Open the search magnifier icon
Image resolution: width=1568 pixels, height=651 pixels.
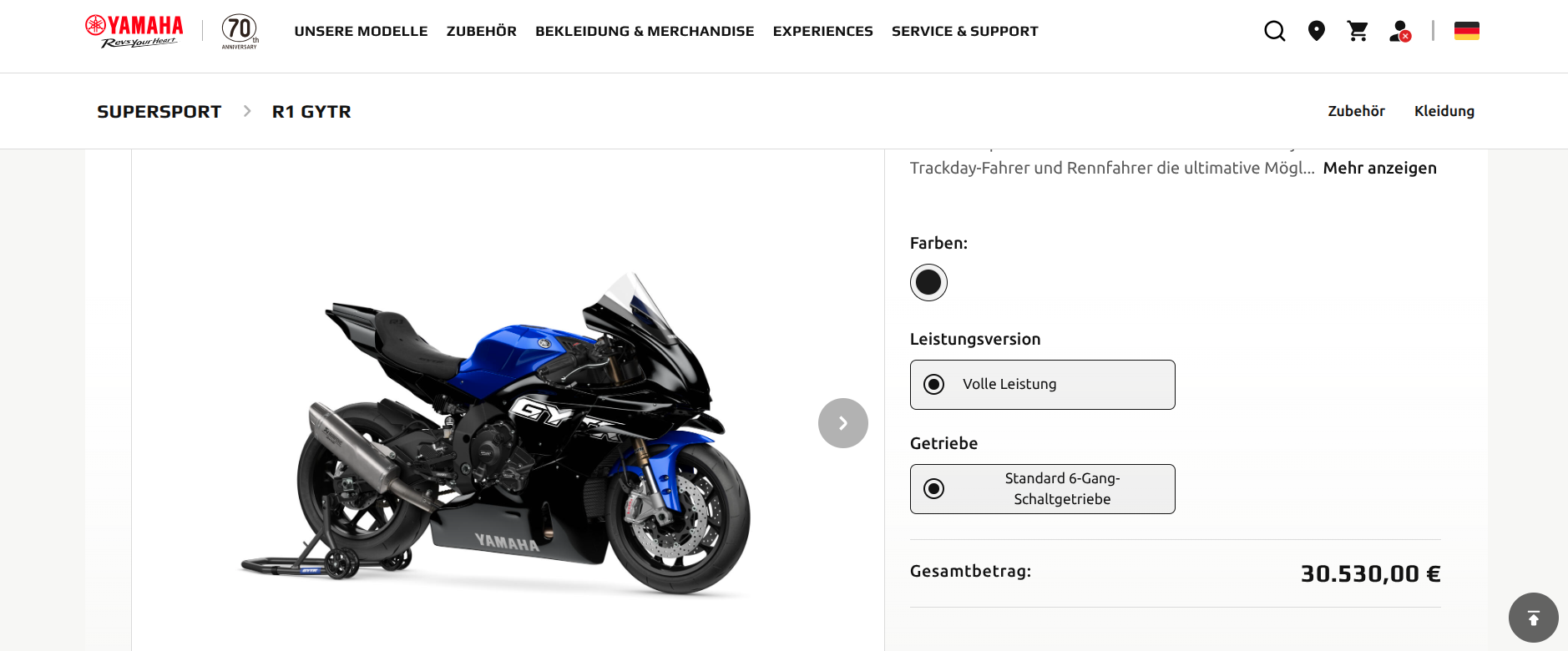coord(1275,31)
